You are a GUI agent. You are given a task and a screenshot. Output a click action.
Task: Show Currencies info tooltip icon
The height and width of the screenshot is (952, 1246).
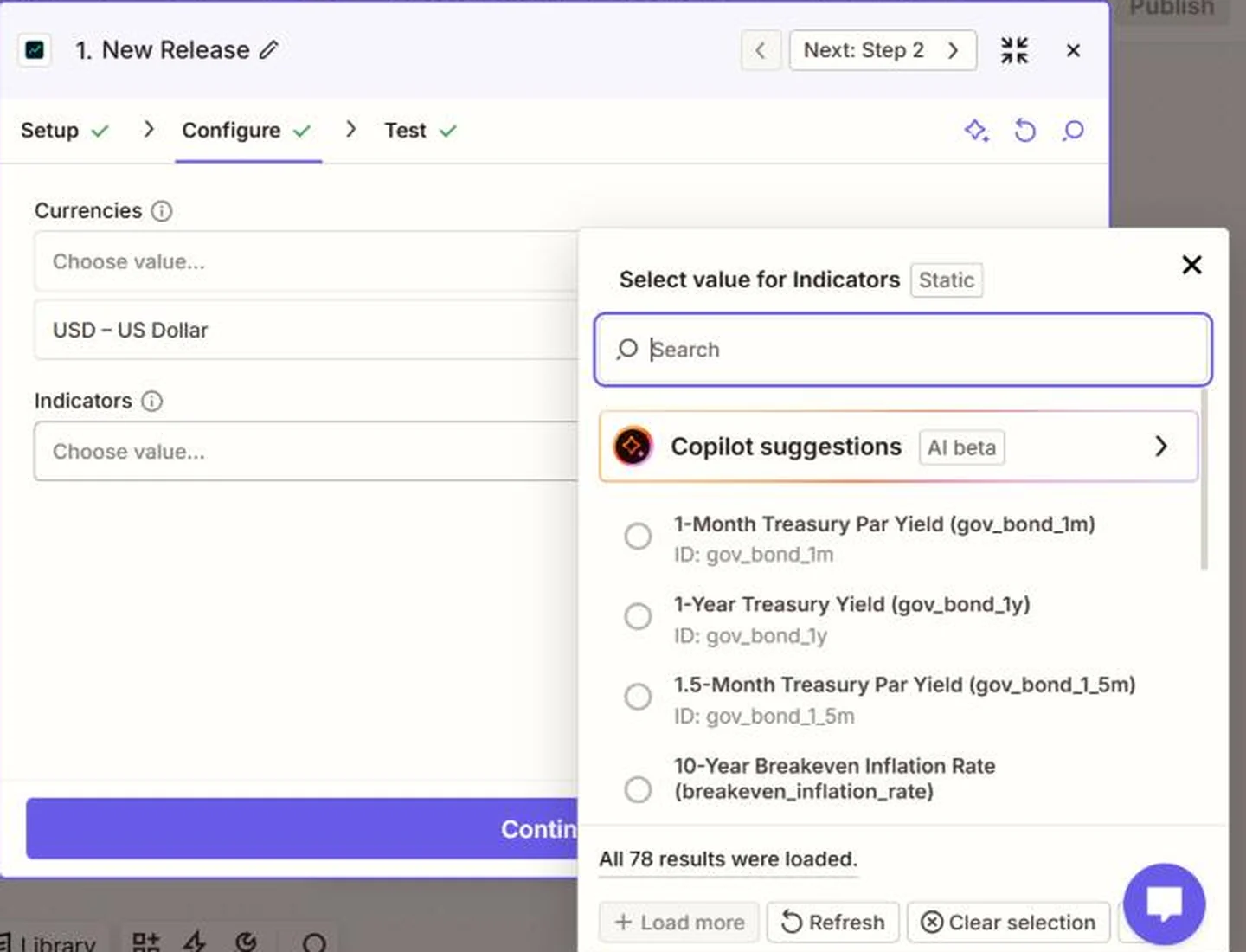[x=162, y=211]
